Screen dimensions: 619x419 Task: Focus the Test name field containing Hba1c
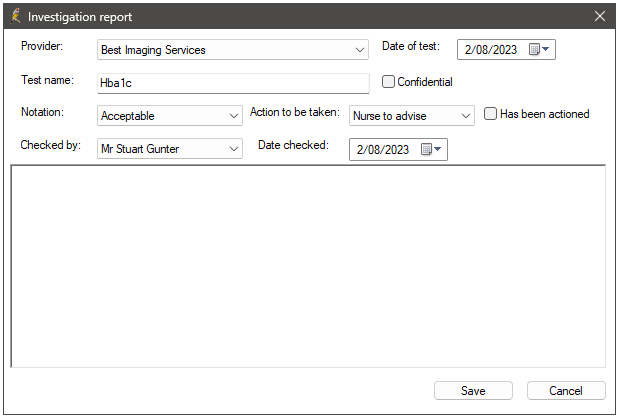coord(233,83)
